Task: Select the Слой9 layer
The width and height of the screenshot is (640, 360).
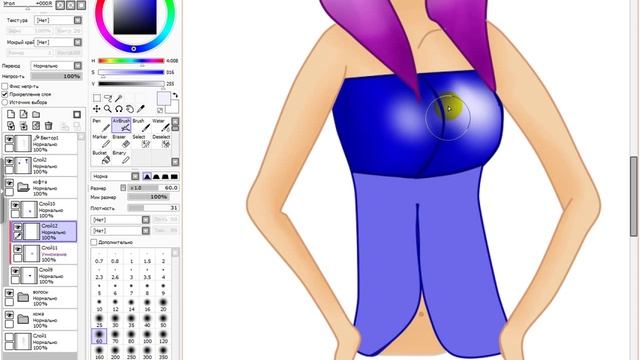Action: click(x=44, y=276)
